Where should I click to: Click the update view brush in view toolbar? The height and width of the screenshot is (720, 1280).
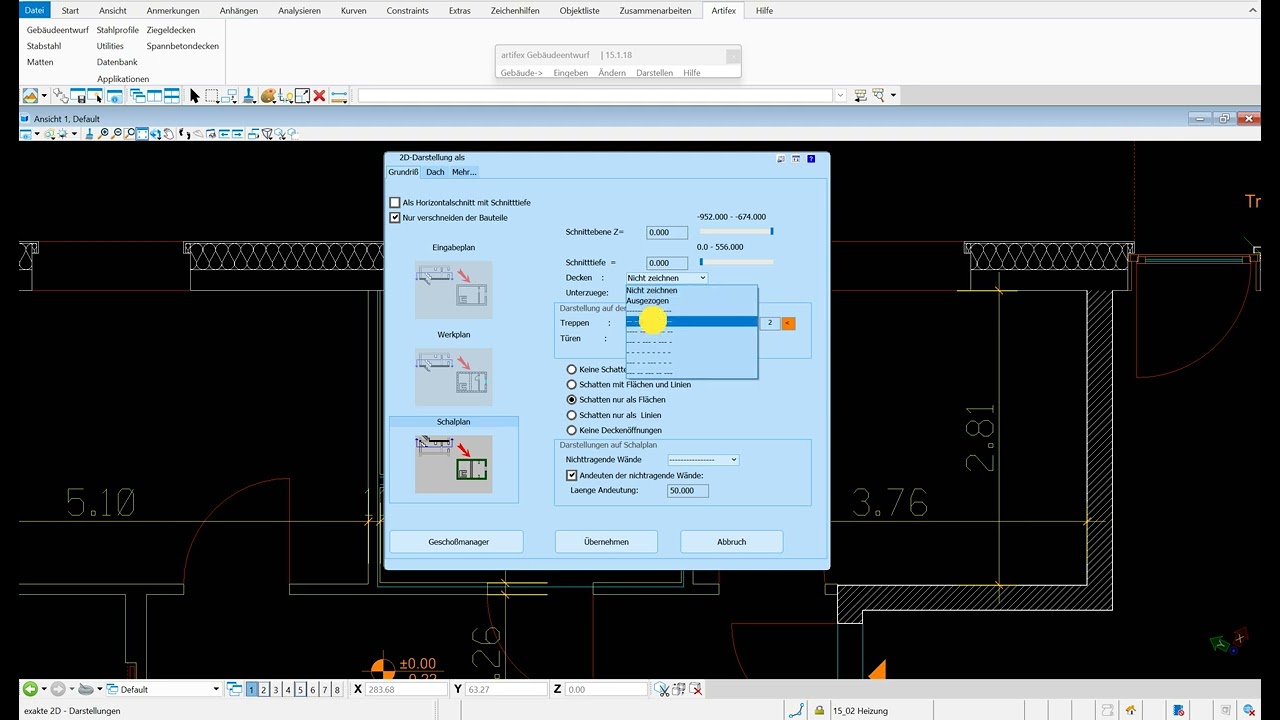point(89,134)
